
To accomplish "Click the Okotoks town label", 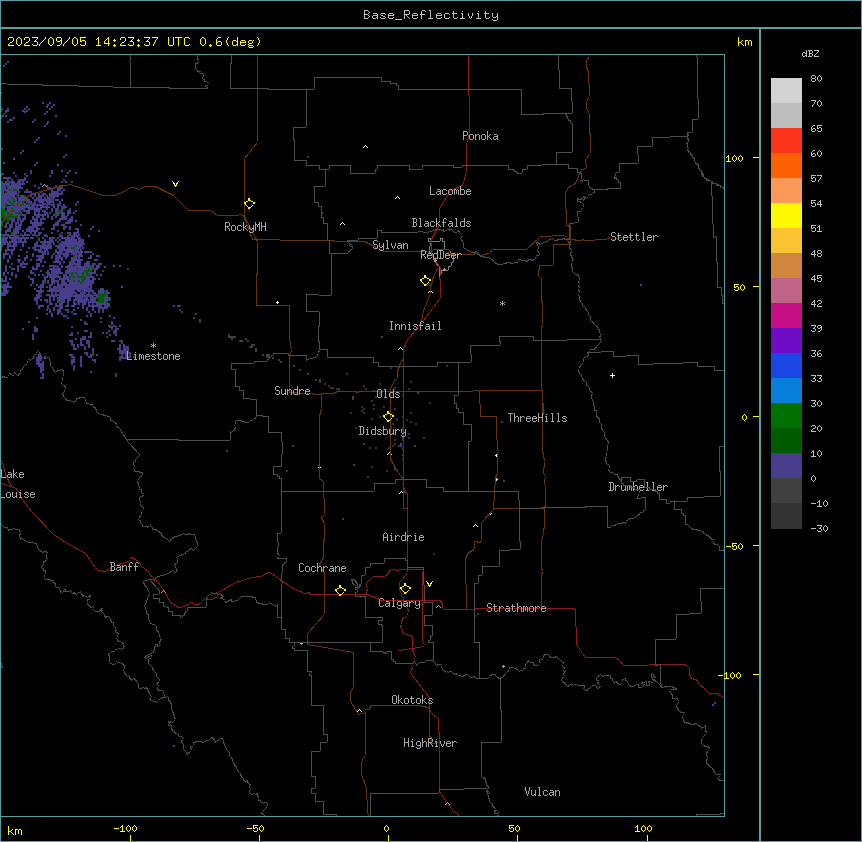I will tap(412, 700).
